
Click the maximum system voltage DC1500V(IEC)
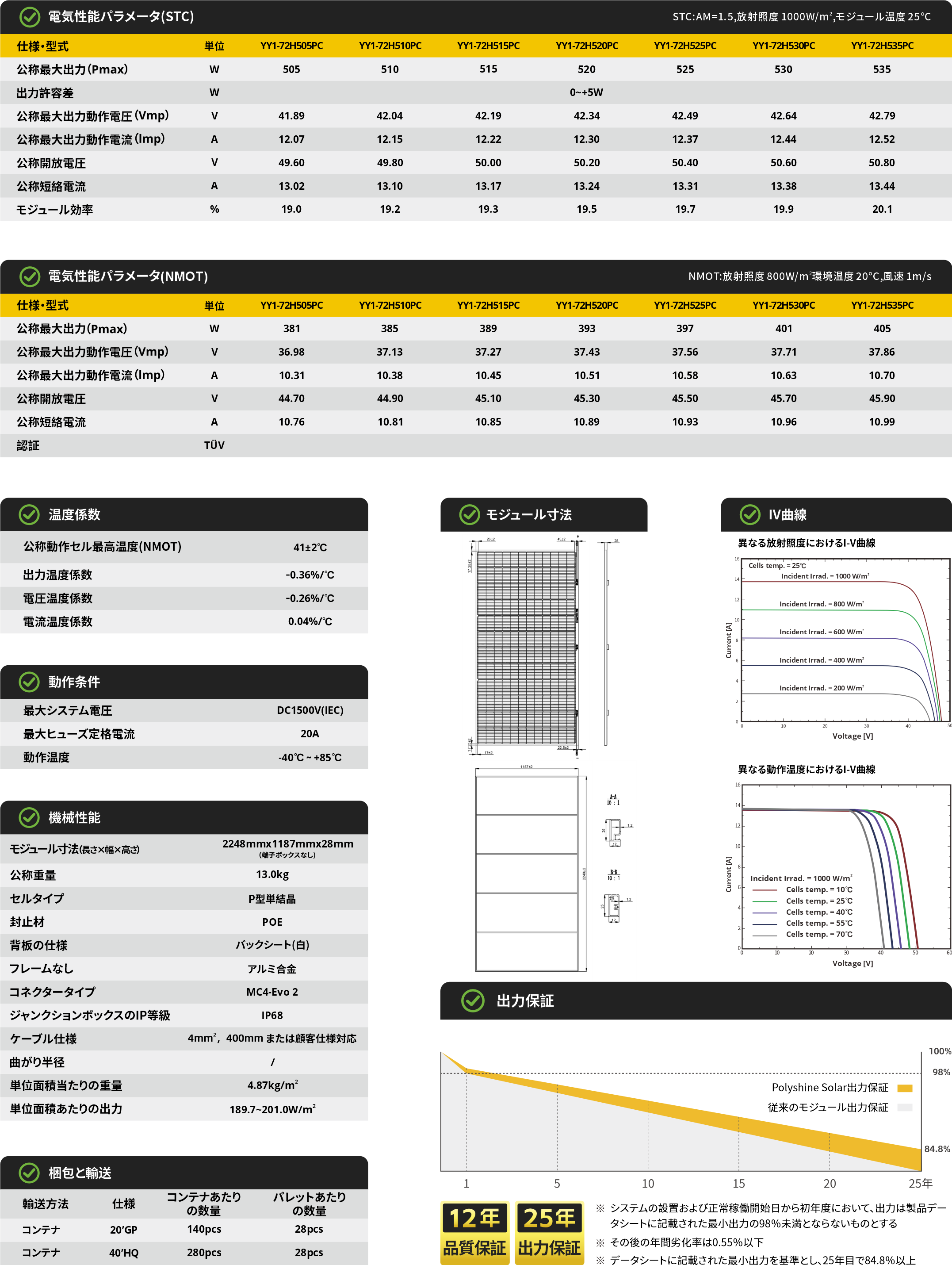(x=310, y=710)
